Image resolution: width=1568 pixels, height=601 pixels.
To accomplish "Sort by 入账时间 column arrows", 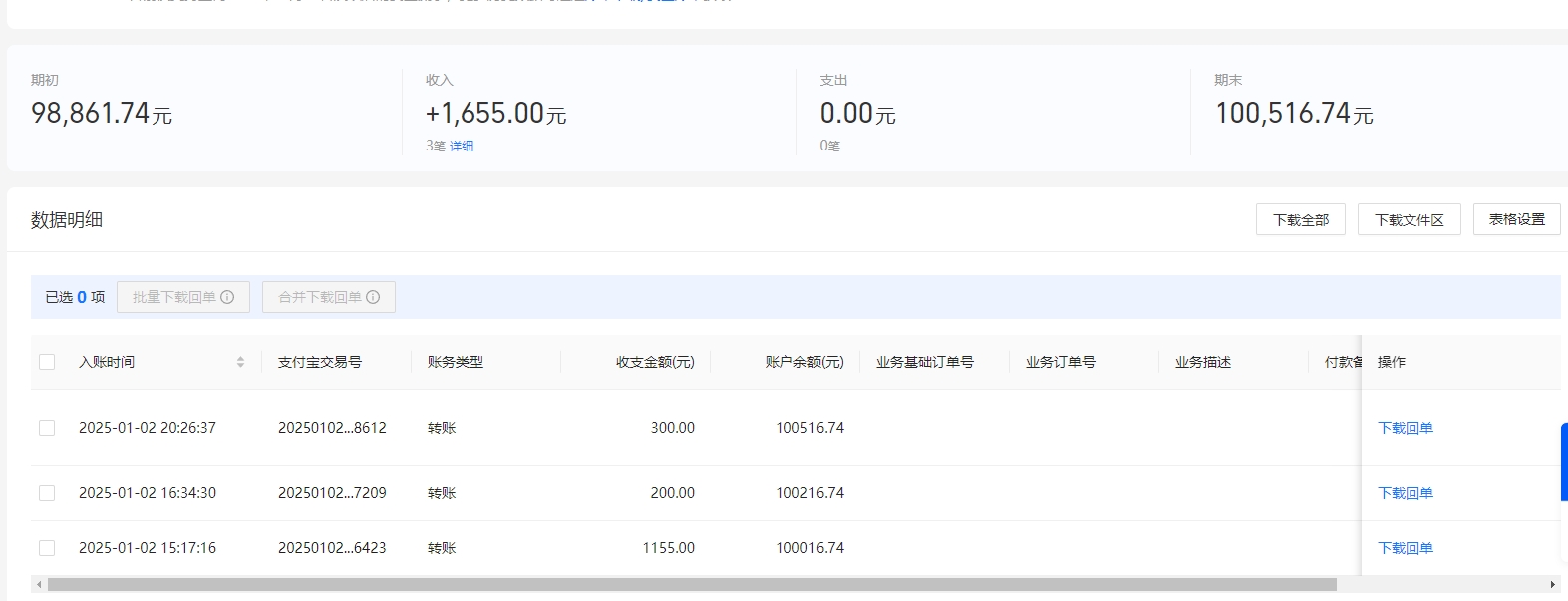I will coord(240,362).
